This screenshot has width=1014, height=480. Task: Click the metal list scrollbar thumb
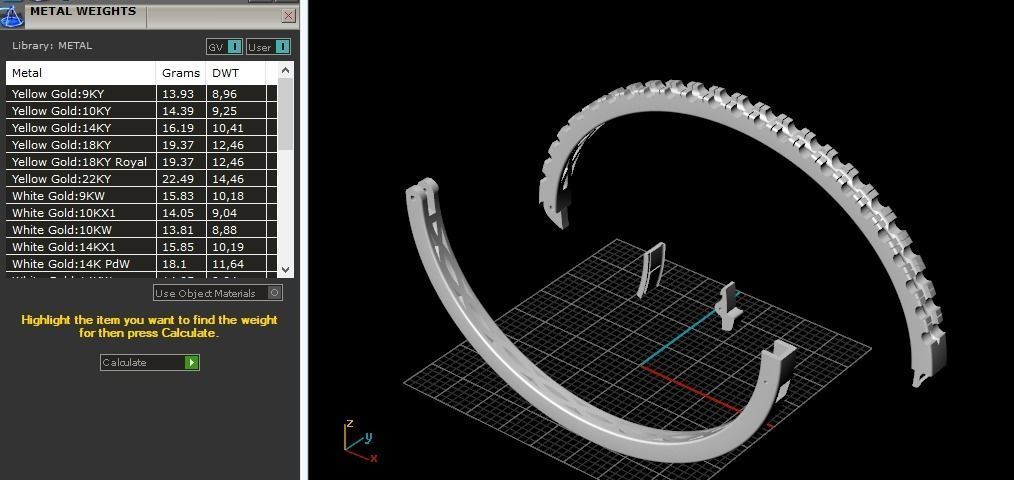pyautogui.click(x=286, y=114)
